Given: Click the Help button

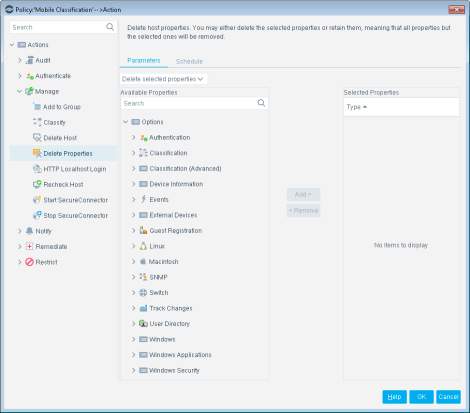Looking at the screenshot, I should point(394,397).
